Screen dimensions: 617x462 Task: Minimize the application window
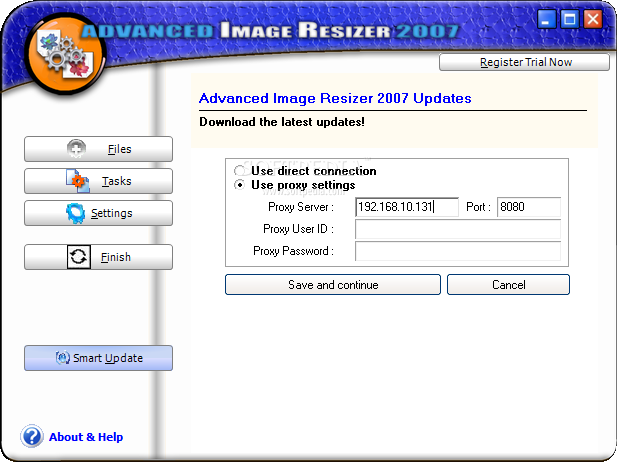click(546, 19)
